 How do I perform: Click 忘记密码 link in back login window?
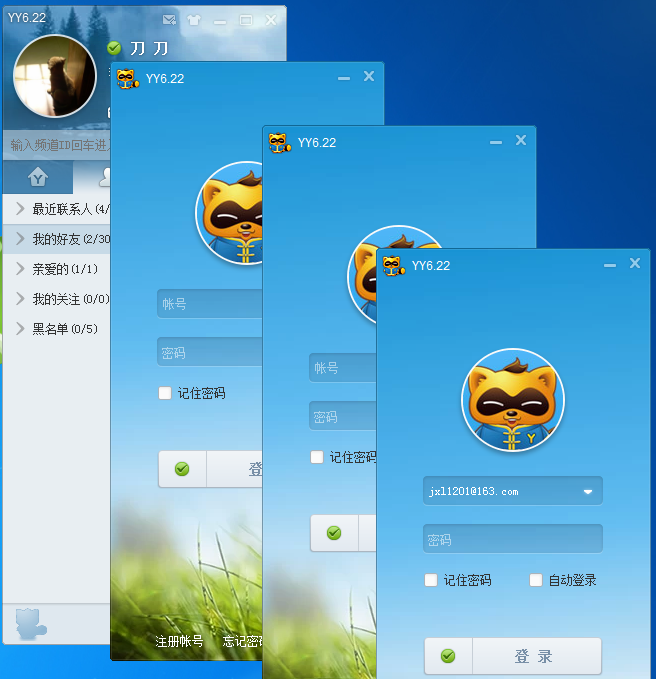242,641
